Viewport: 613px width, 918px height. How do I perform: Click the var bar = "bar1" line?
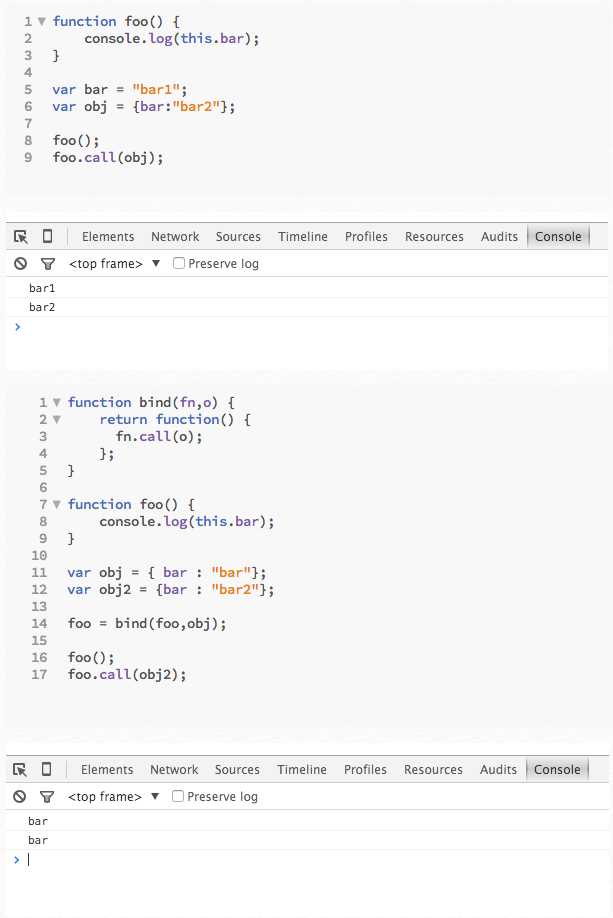click(x=119, y=90)
